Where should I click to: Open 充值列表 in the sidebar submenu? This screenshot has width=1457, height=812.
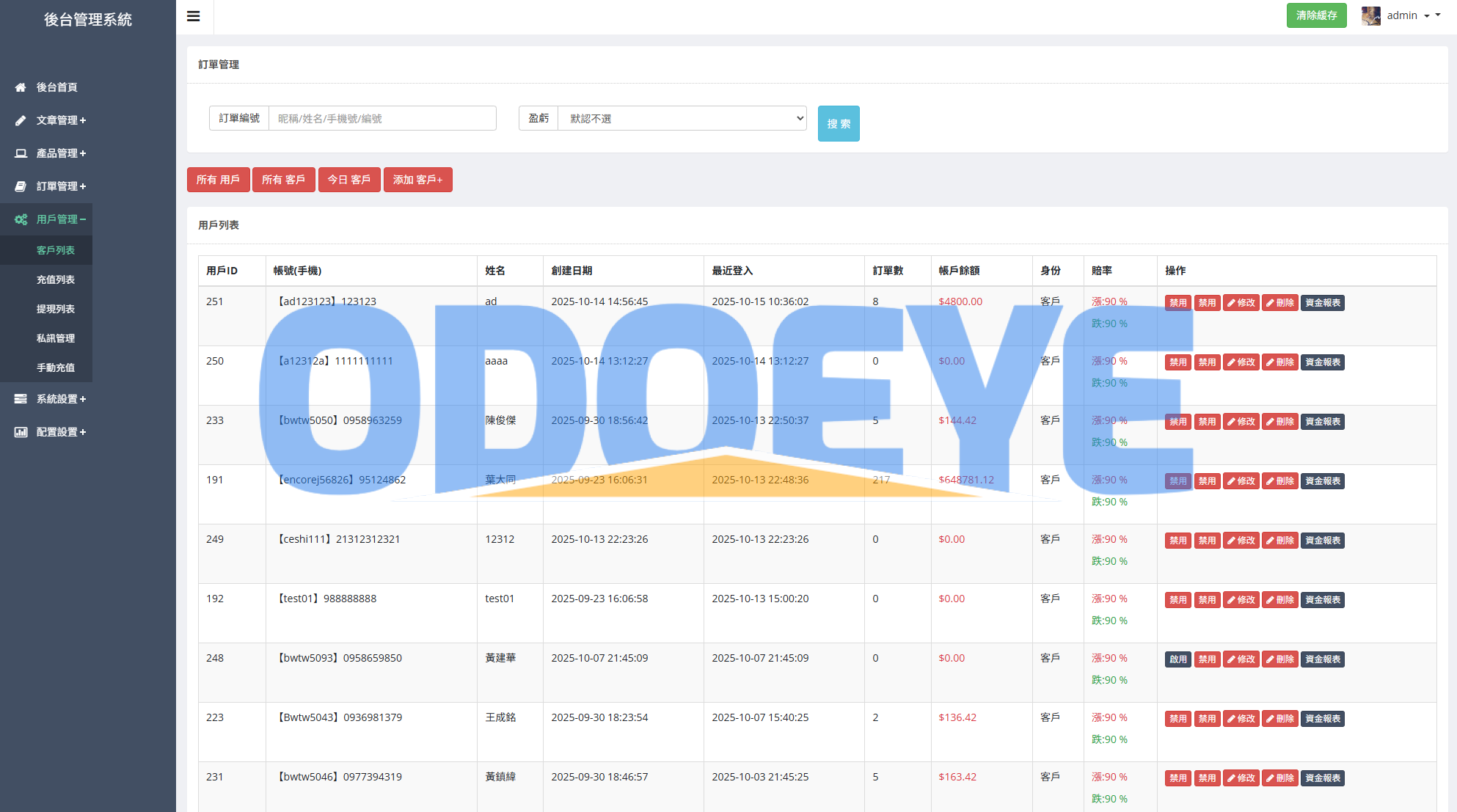click(x=56, y=279)
